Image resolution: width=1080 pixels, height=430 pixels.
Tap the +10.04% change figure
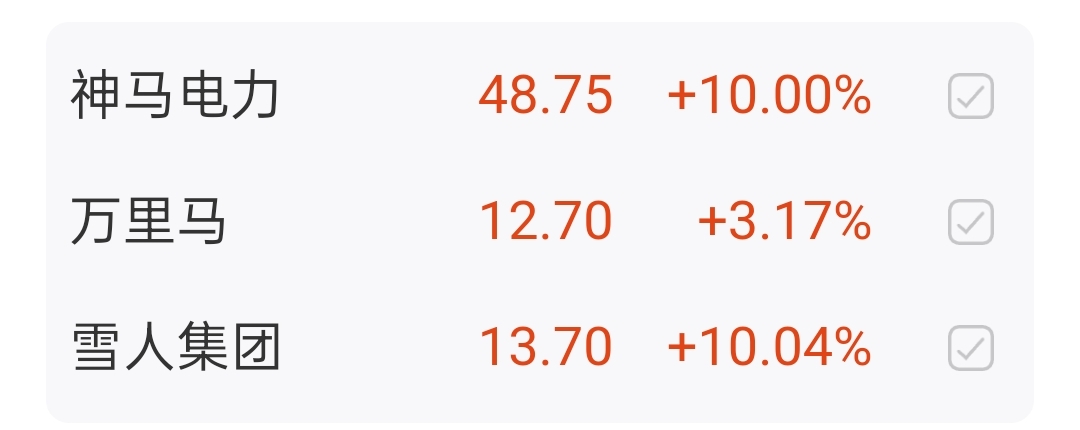point(769,347)
